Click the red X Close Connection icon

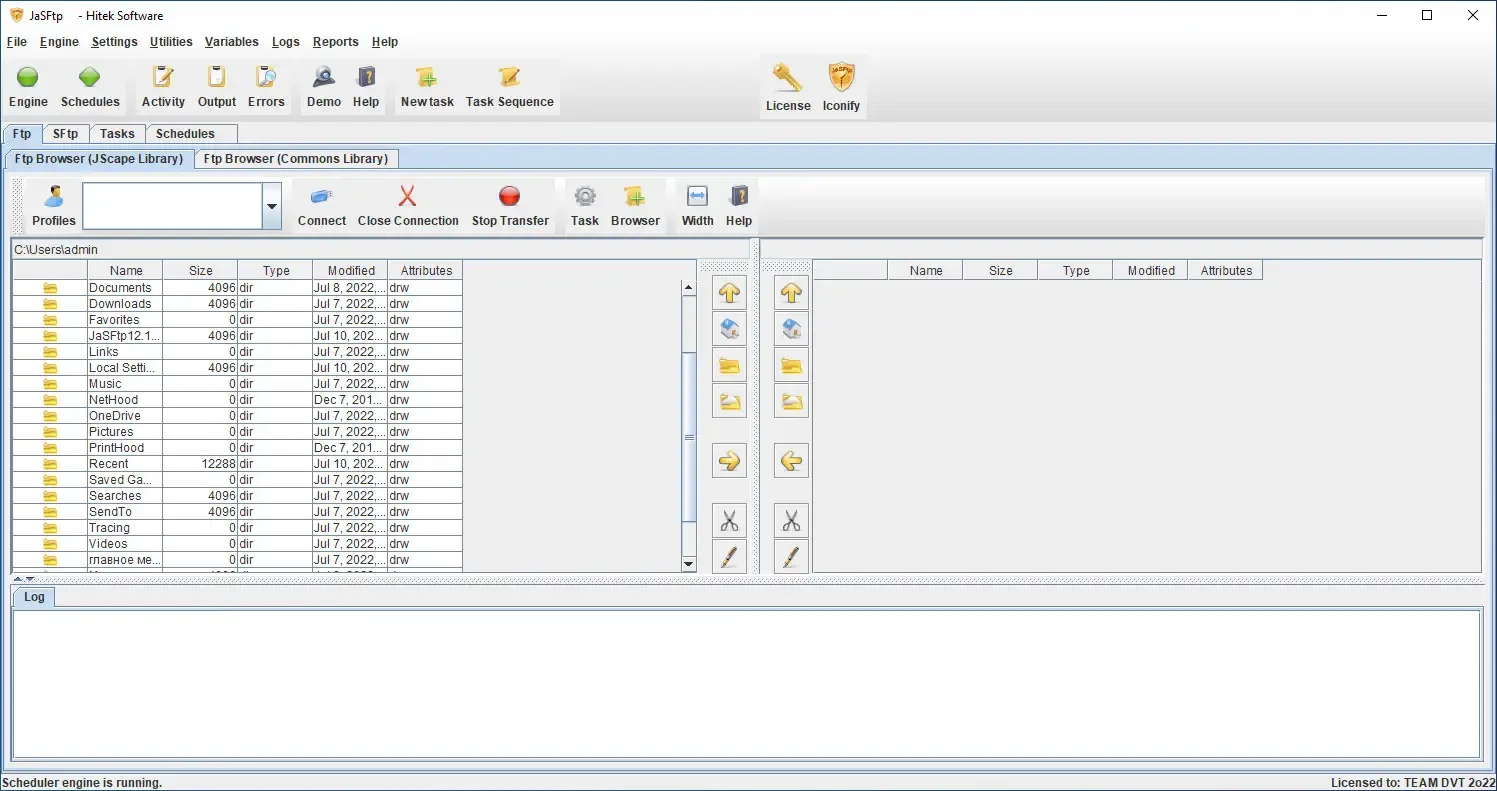point(408,196)
